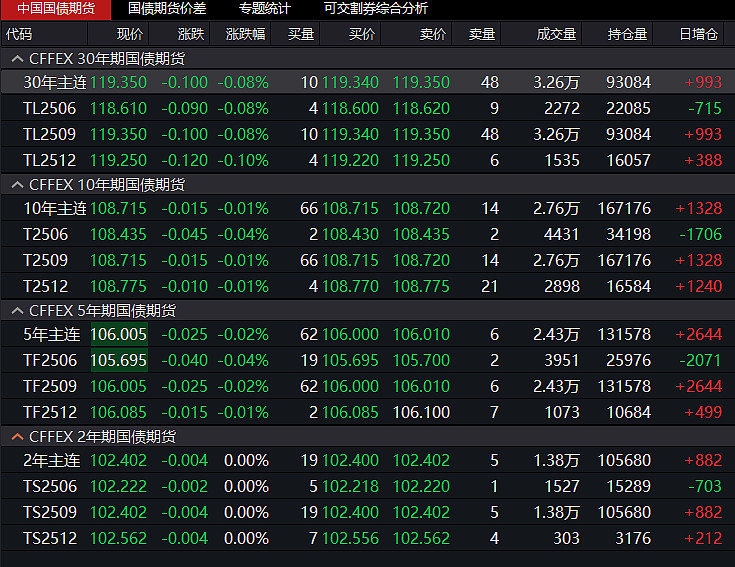Click TS2512 bid price 102.556
The width and height of the screenshot is (735, 567).
pos(350,538)
